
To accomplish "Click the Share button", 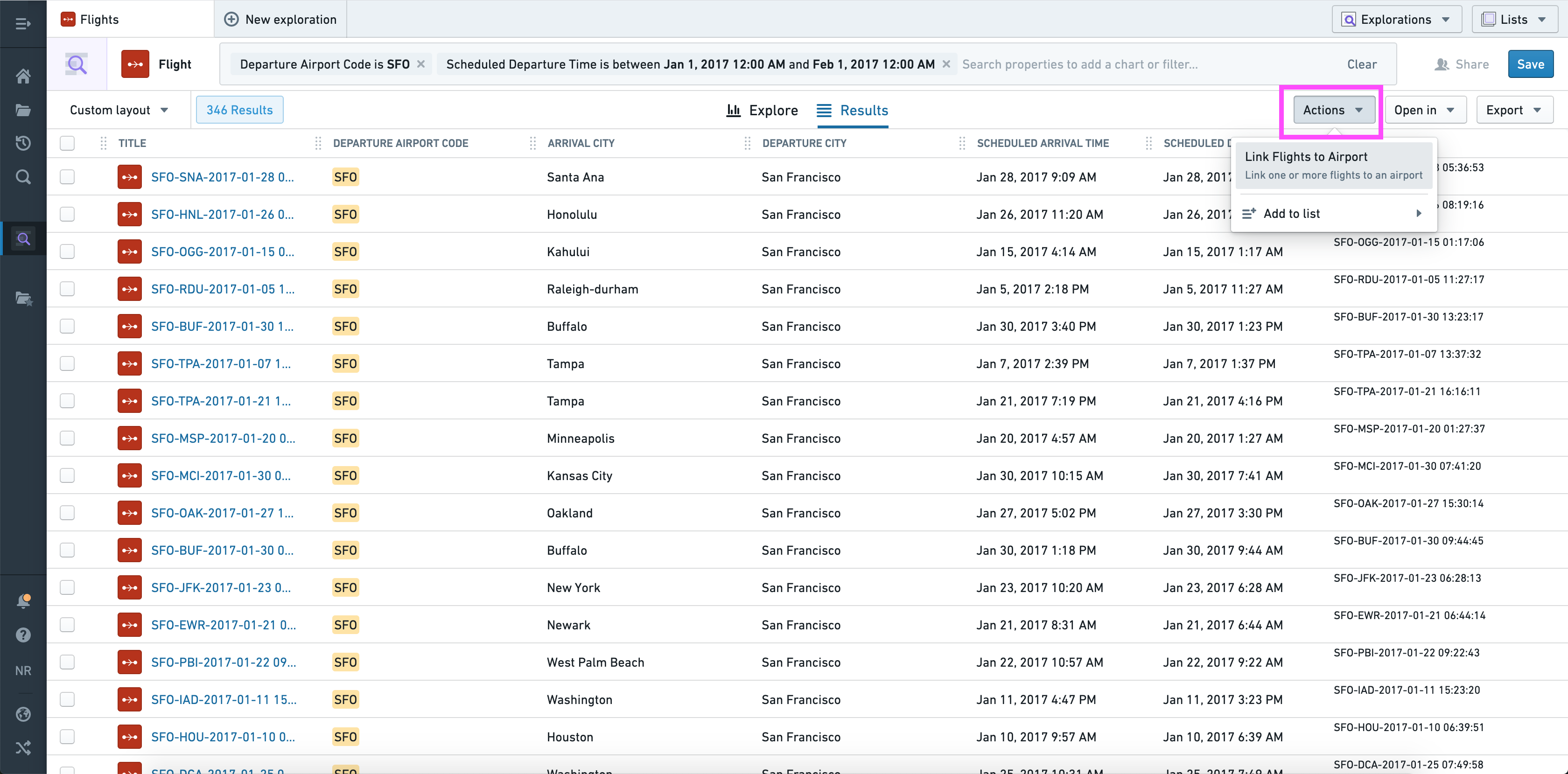I will click(x=1462, y=64).
